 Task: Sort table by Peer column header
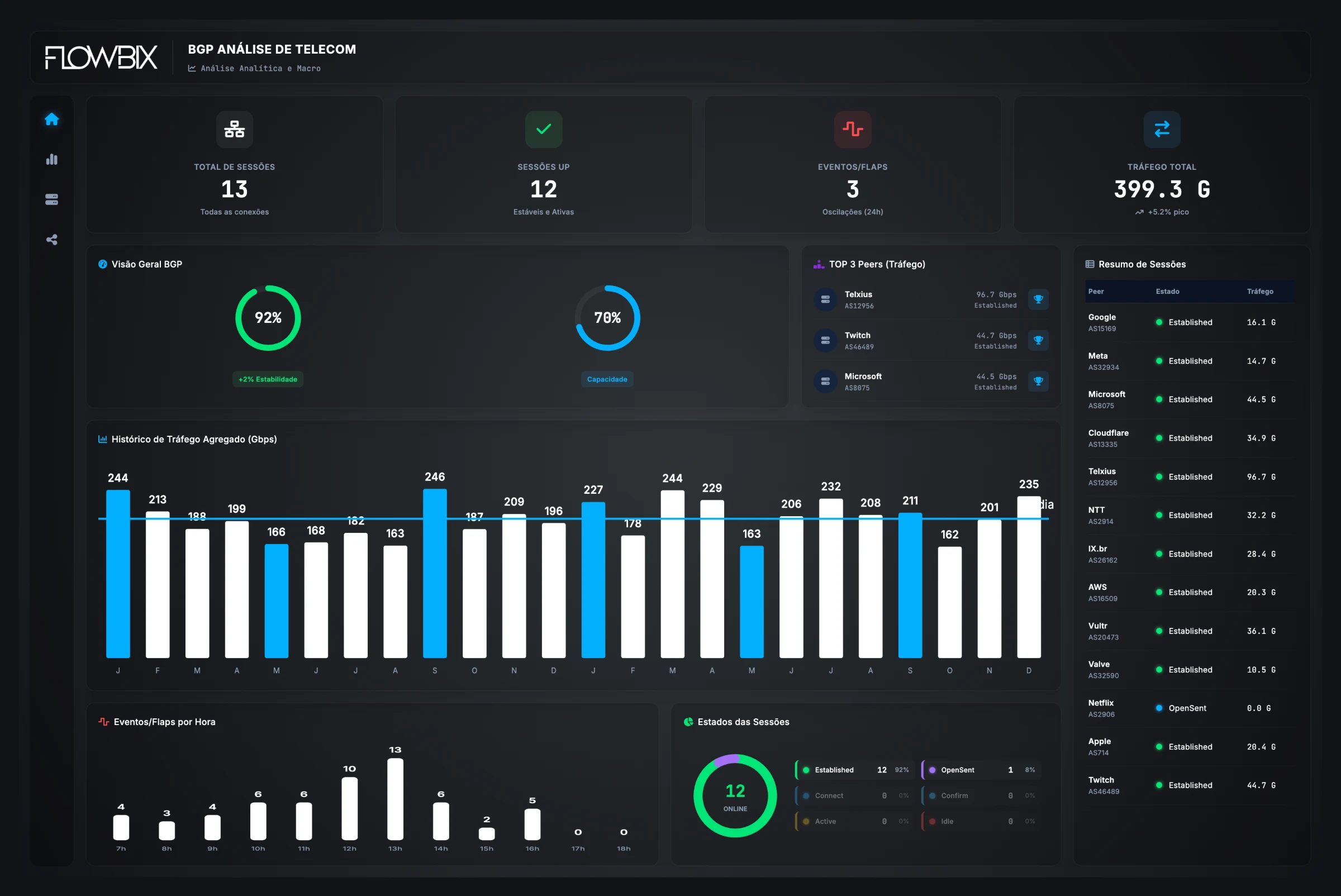pos(1096,292)
